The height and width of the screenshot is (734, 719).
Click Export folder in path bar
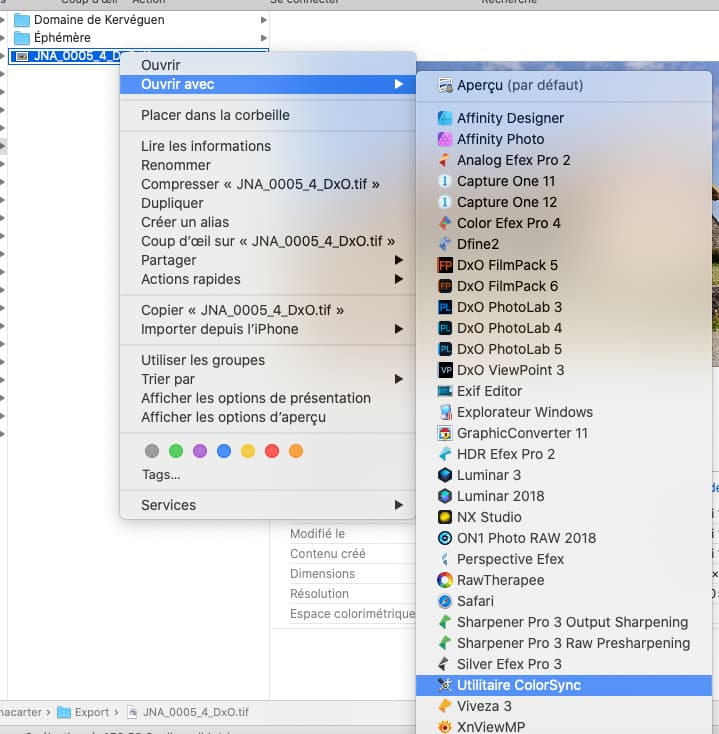83,712
